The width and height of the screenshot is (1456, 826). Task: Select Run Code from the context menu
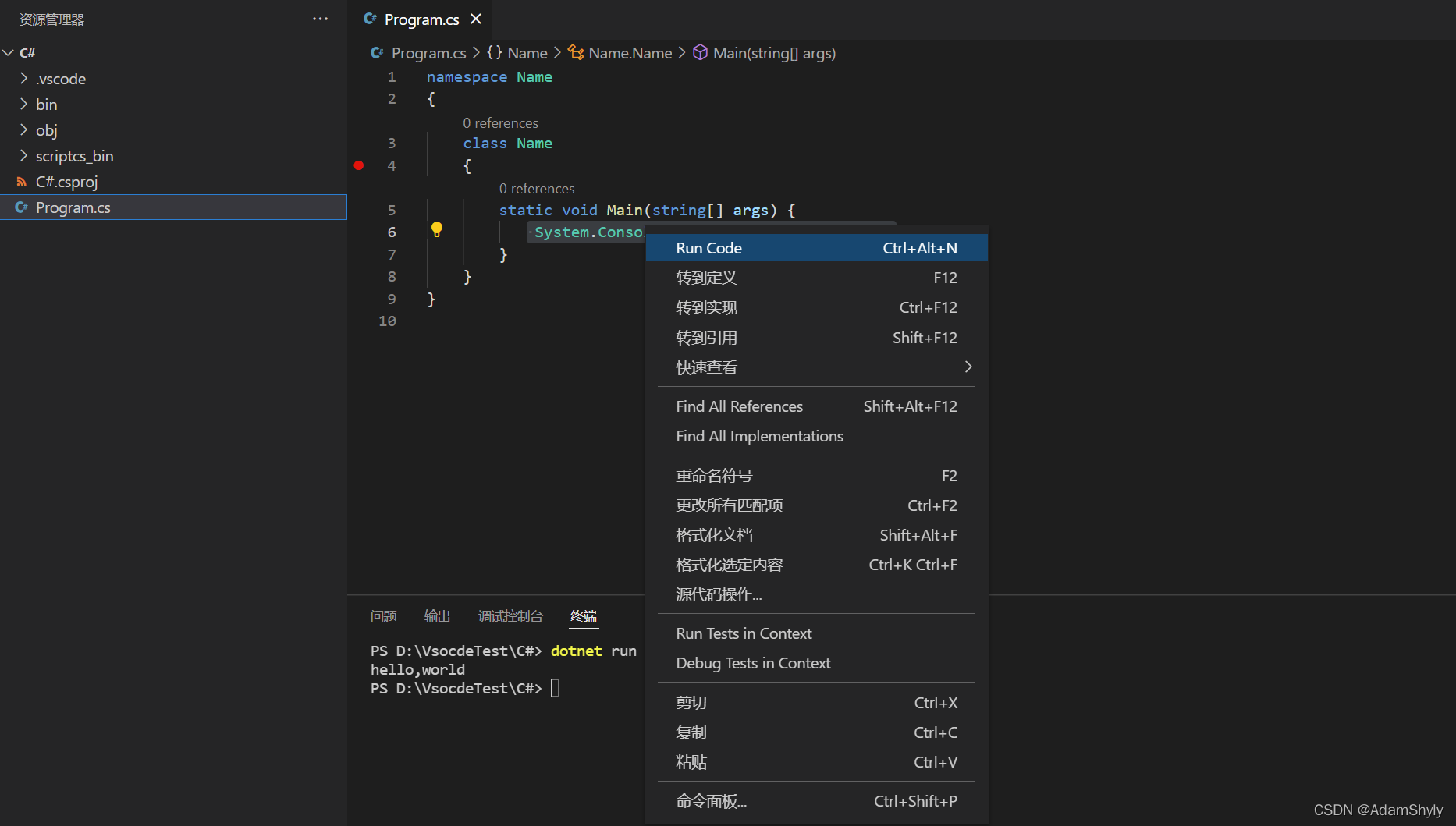coord(708,247)
